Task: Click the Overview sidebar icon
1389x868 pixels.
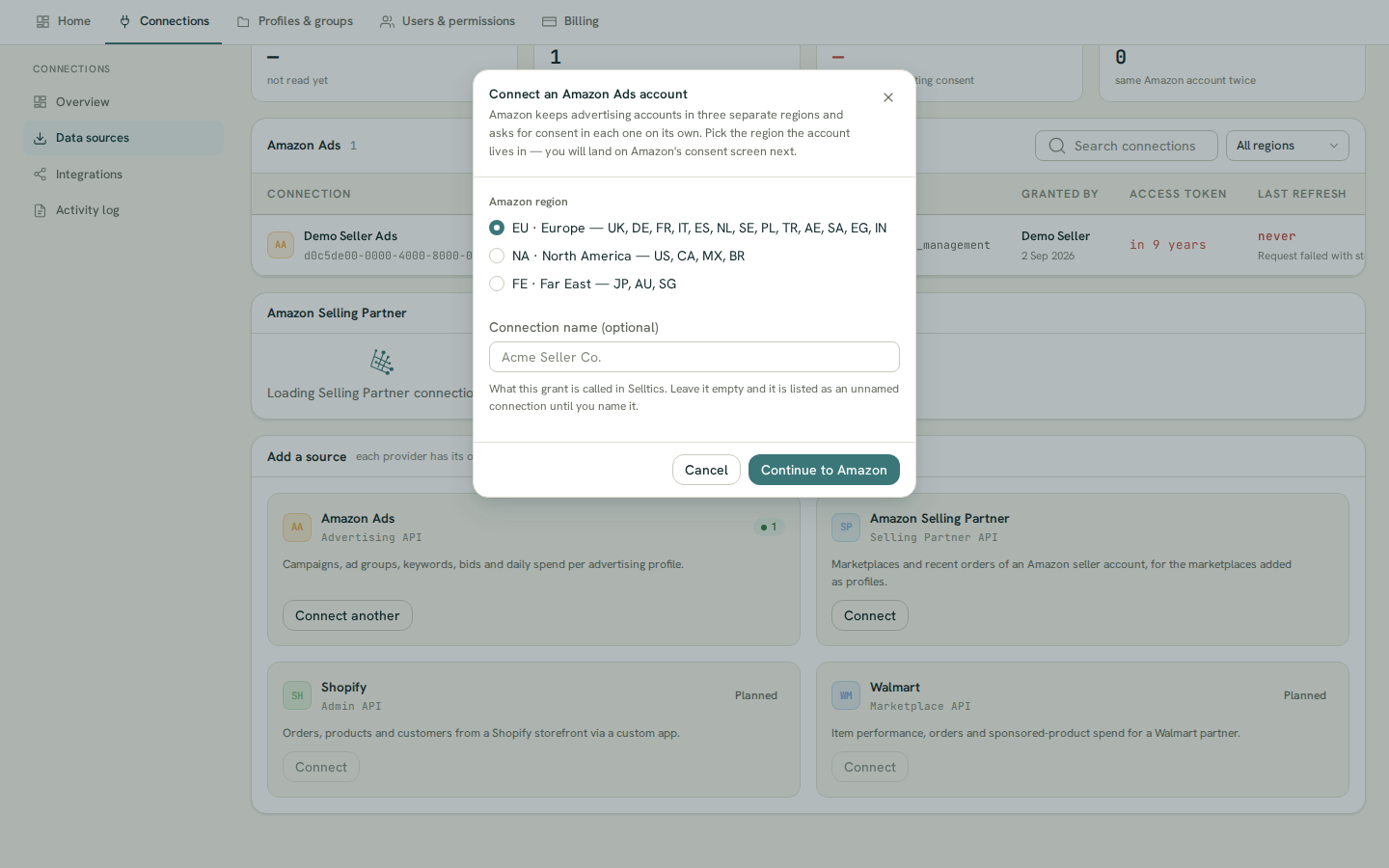Action: pyautogui.click(x=40, y=102)
